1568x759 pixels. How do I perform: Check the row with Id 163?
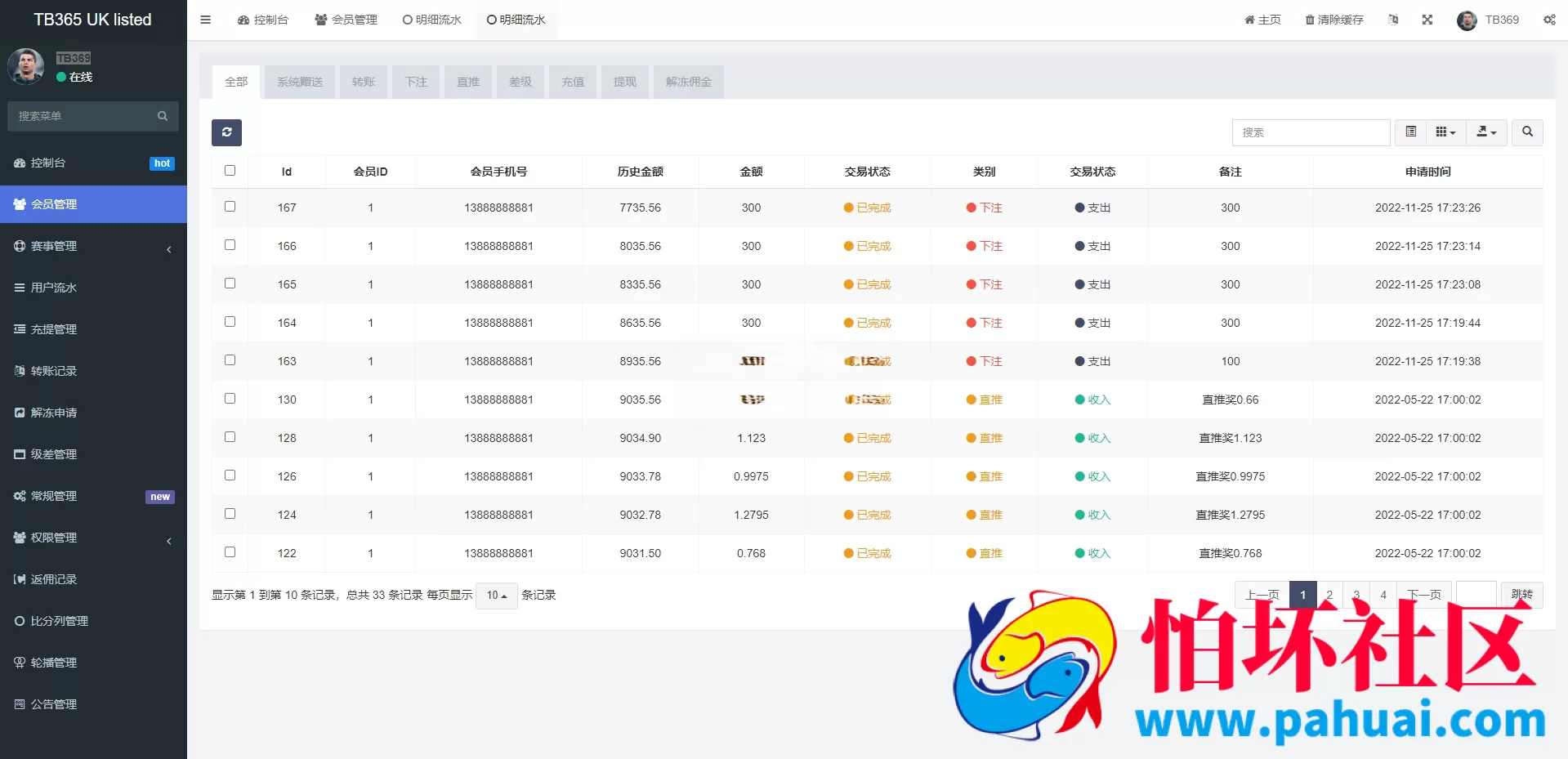[230, 360]
